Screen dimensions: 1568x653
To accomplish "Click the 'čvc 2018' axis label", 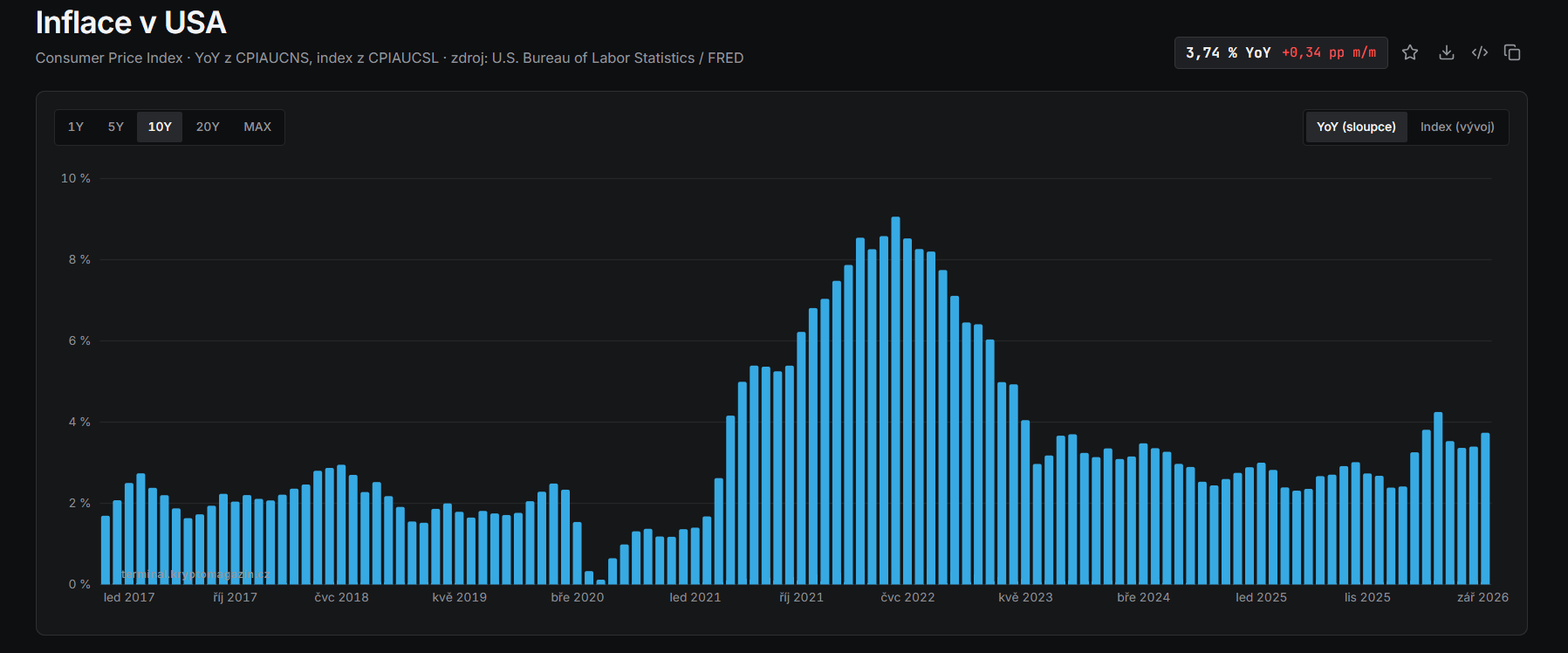I will click(x=341, y=597).
